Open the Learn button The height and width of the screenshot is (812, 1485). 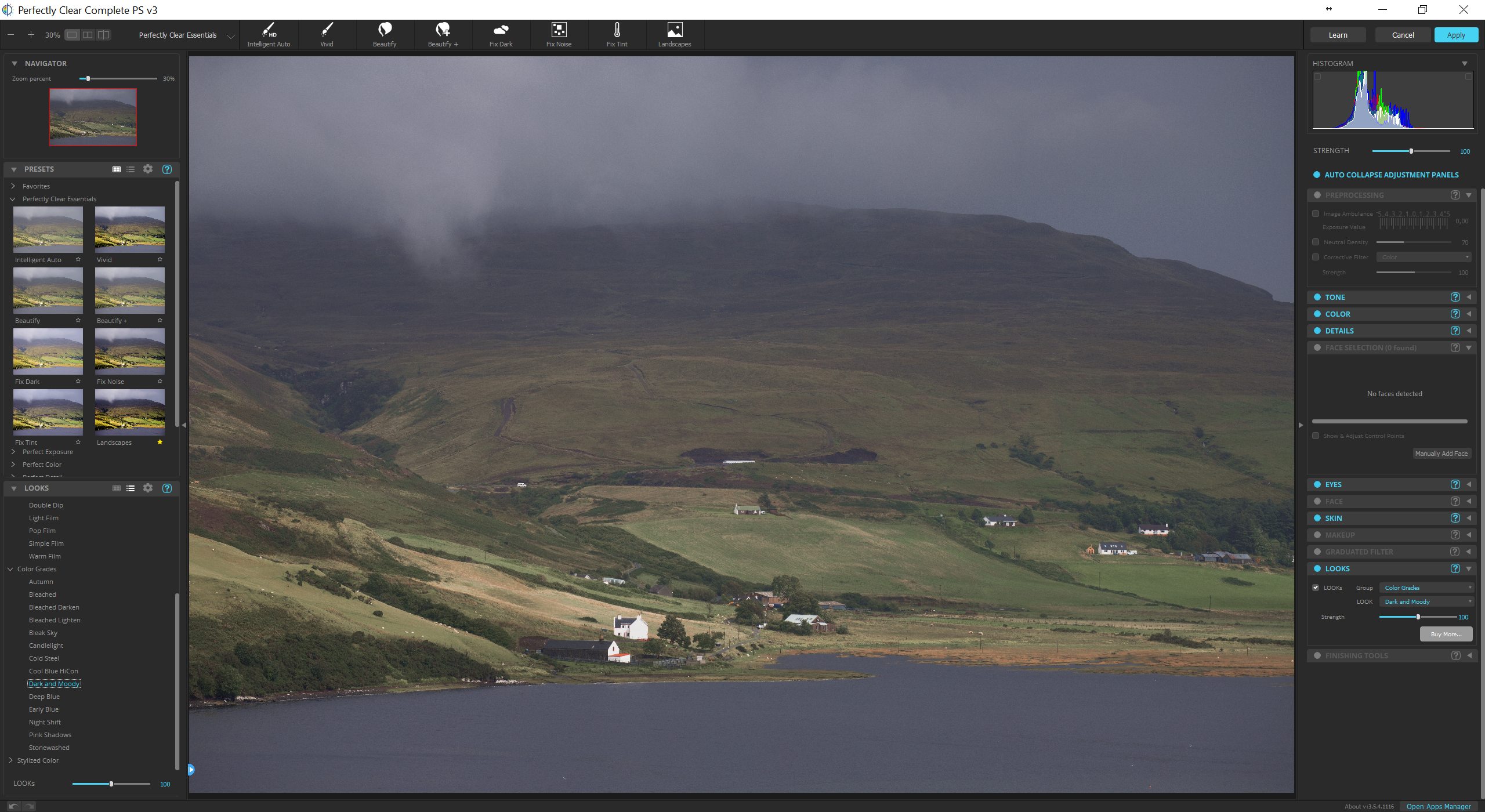[x=1338, y=35]
